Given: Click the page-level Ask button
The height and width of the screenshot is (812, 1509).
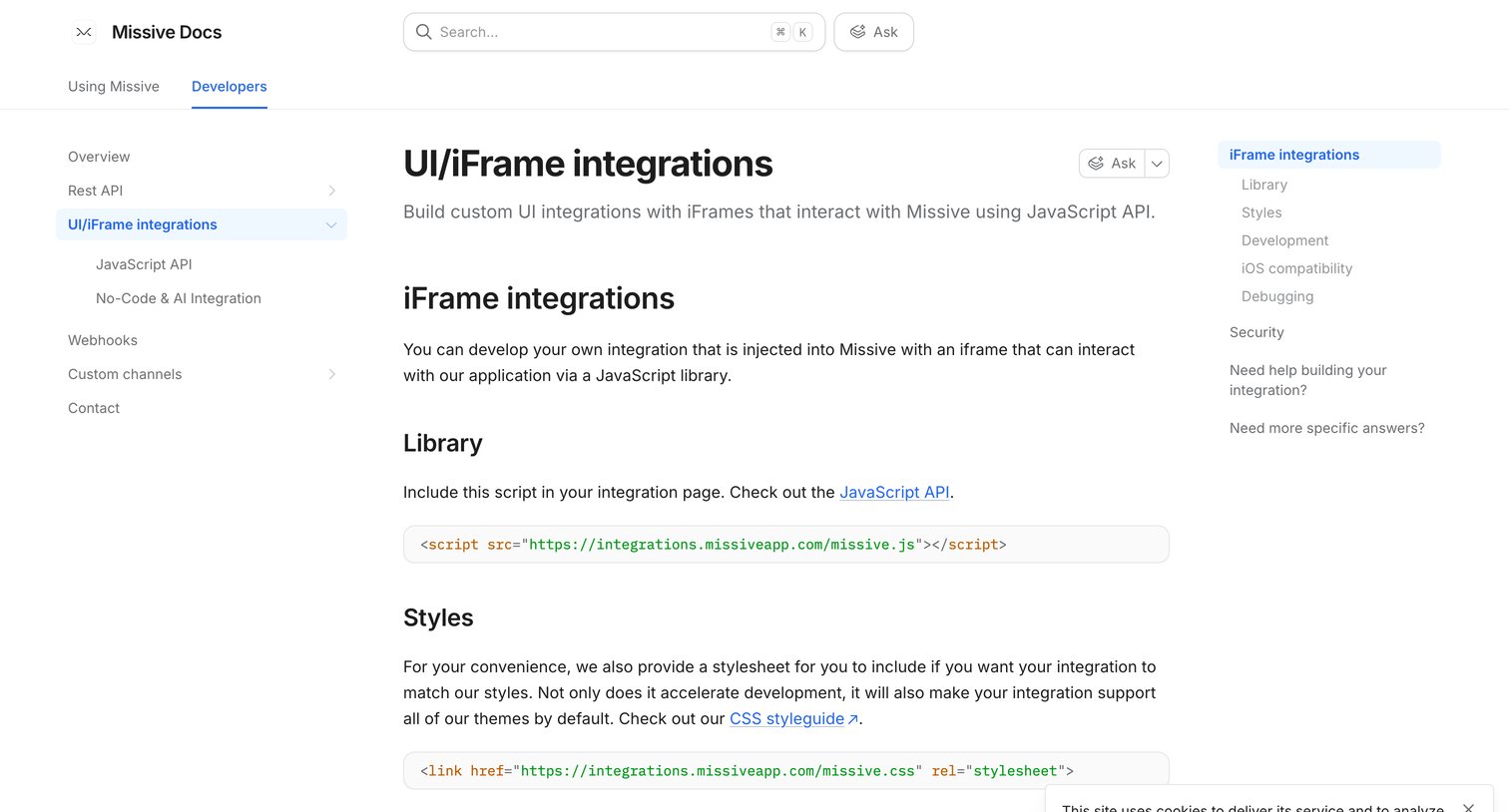Looking at the screenshot, I should [1112, 164].
